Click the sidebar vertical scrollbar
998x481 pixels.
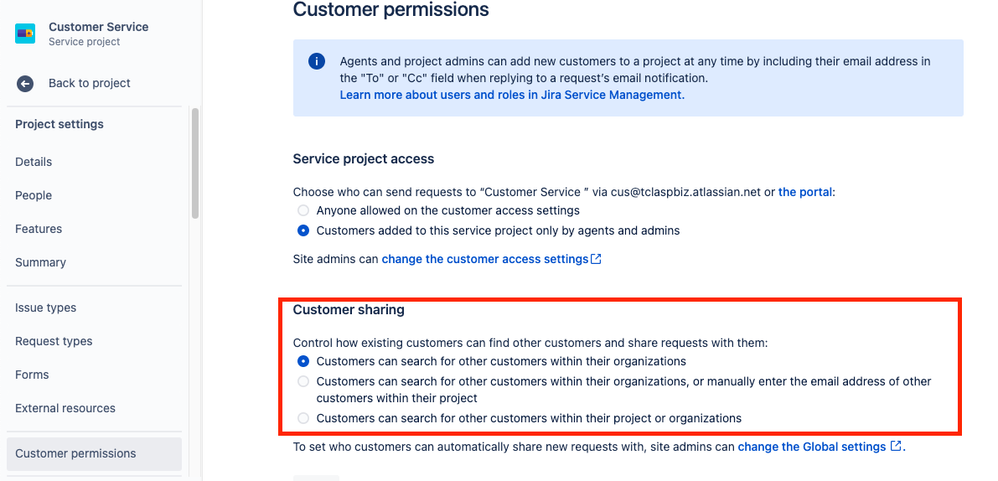click(x=195, y=164)
